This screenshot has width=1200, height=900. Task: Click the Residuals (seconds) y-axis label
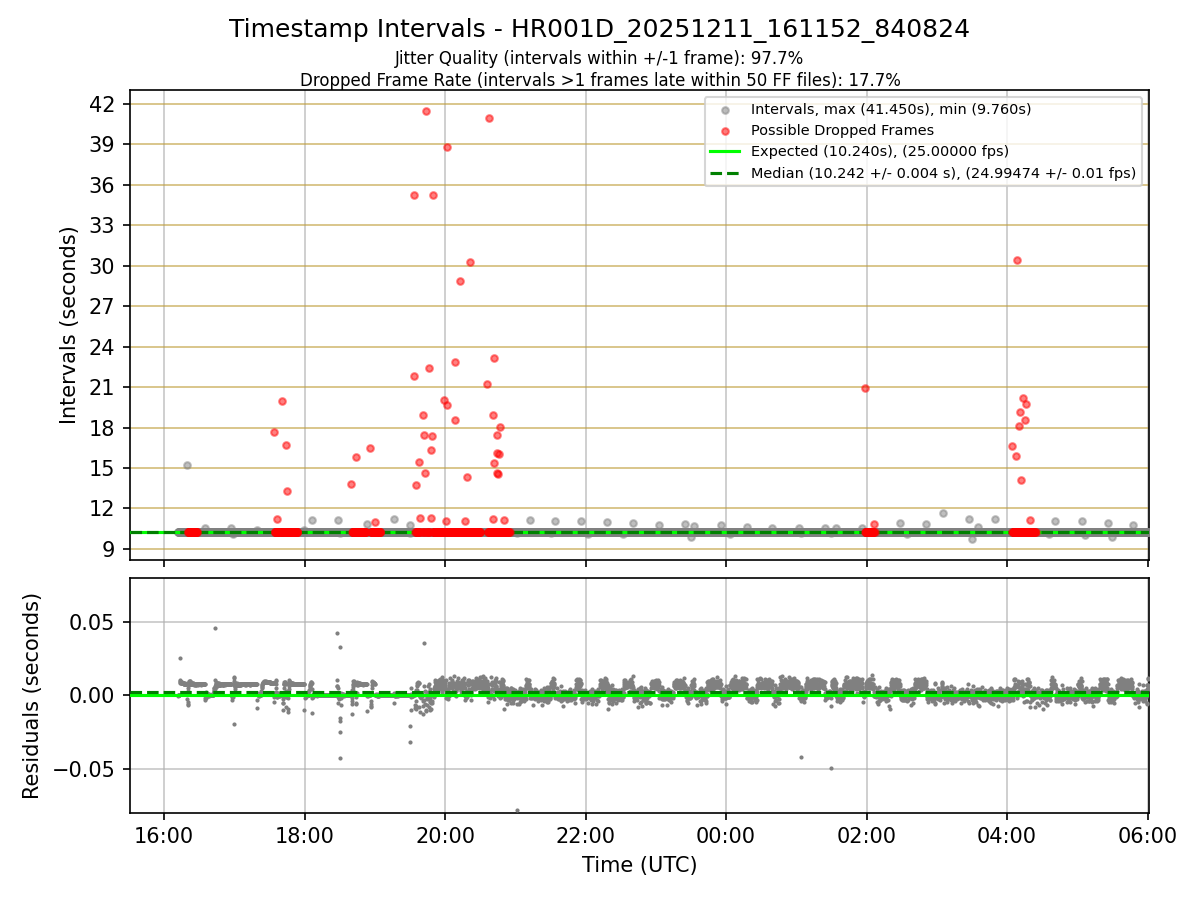point(32,696)
